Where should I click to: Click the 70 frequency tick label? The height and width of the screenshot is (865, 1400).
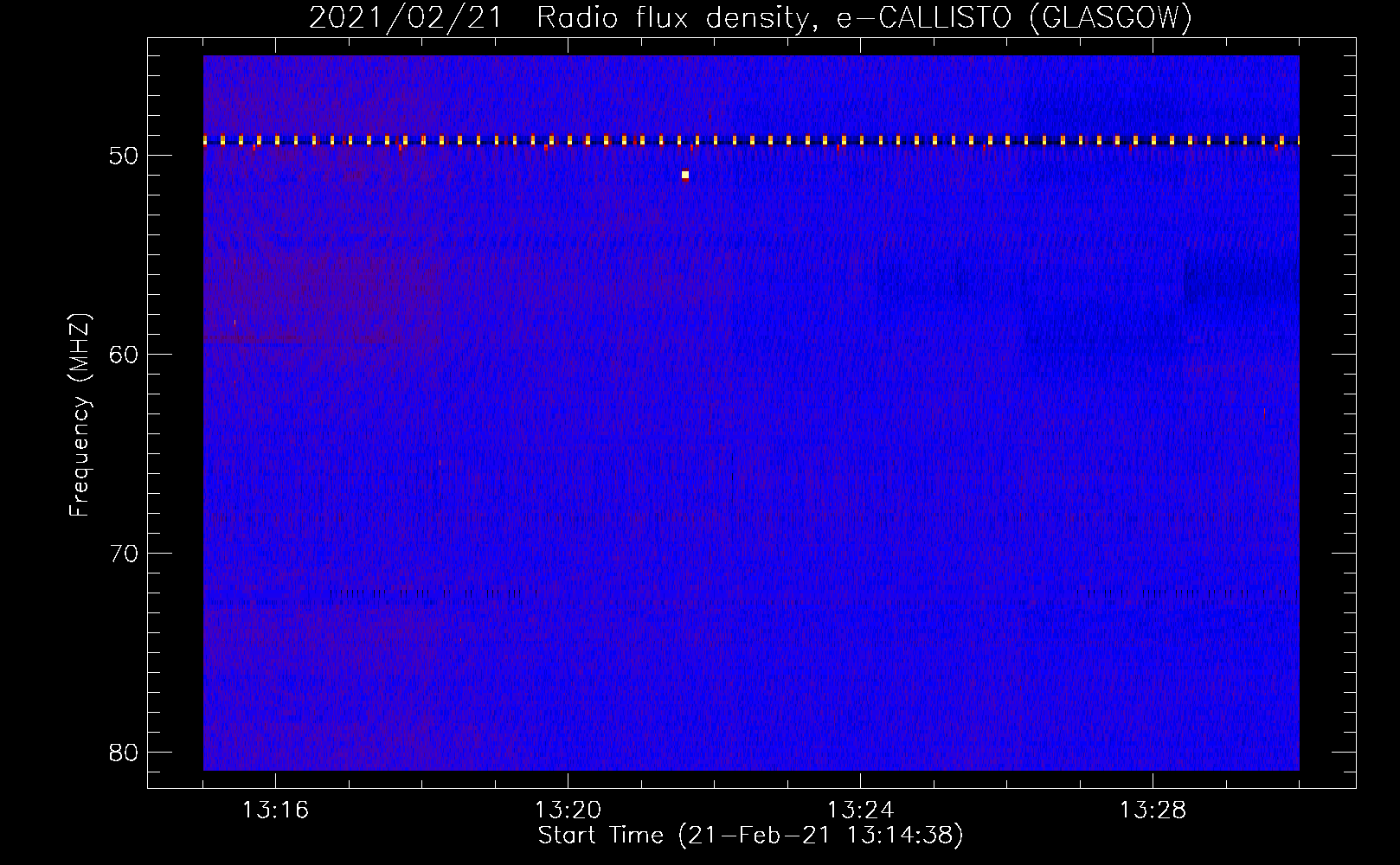125,554
